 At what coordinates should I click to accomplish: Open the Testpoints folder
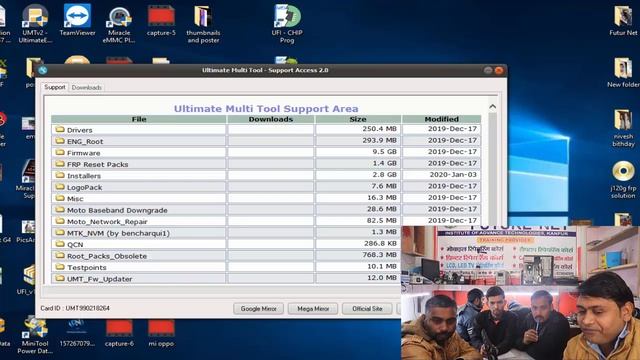coord(87,267)
